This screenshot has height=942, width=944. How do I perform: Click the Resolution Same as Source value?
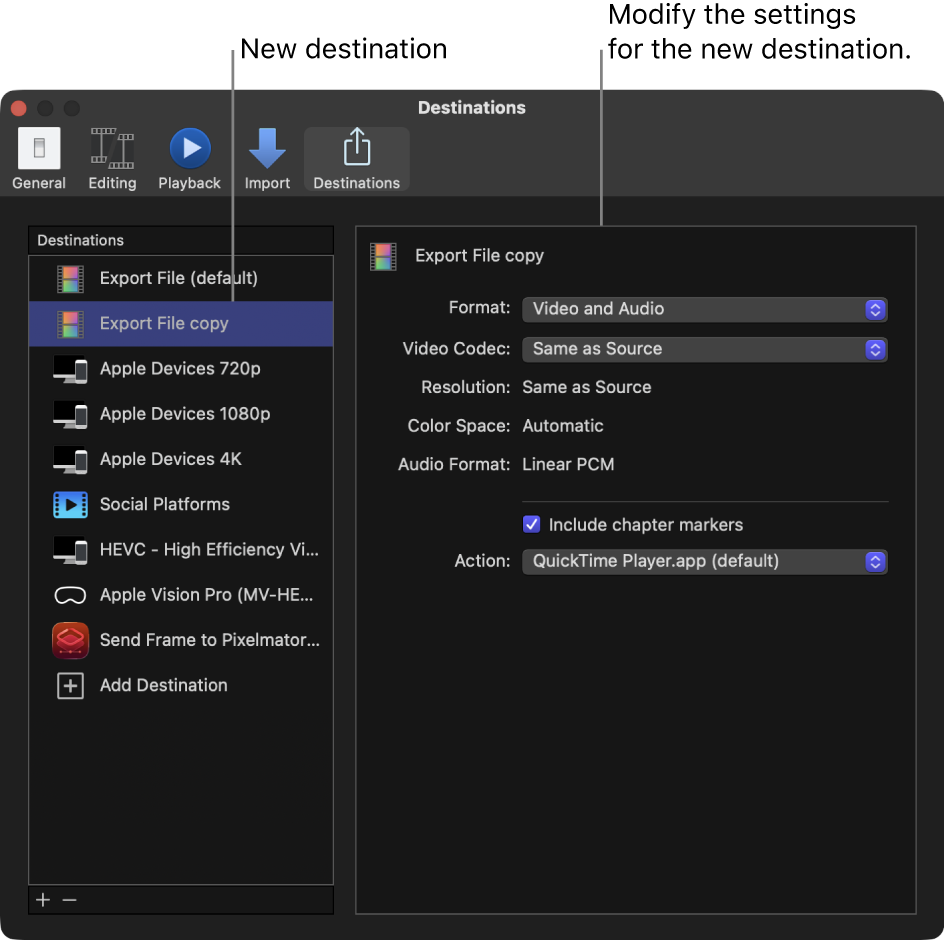tap(586, 387)
